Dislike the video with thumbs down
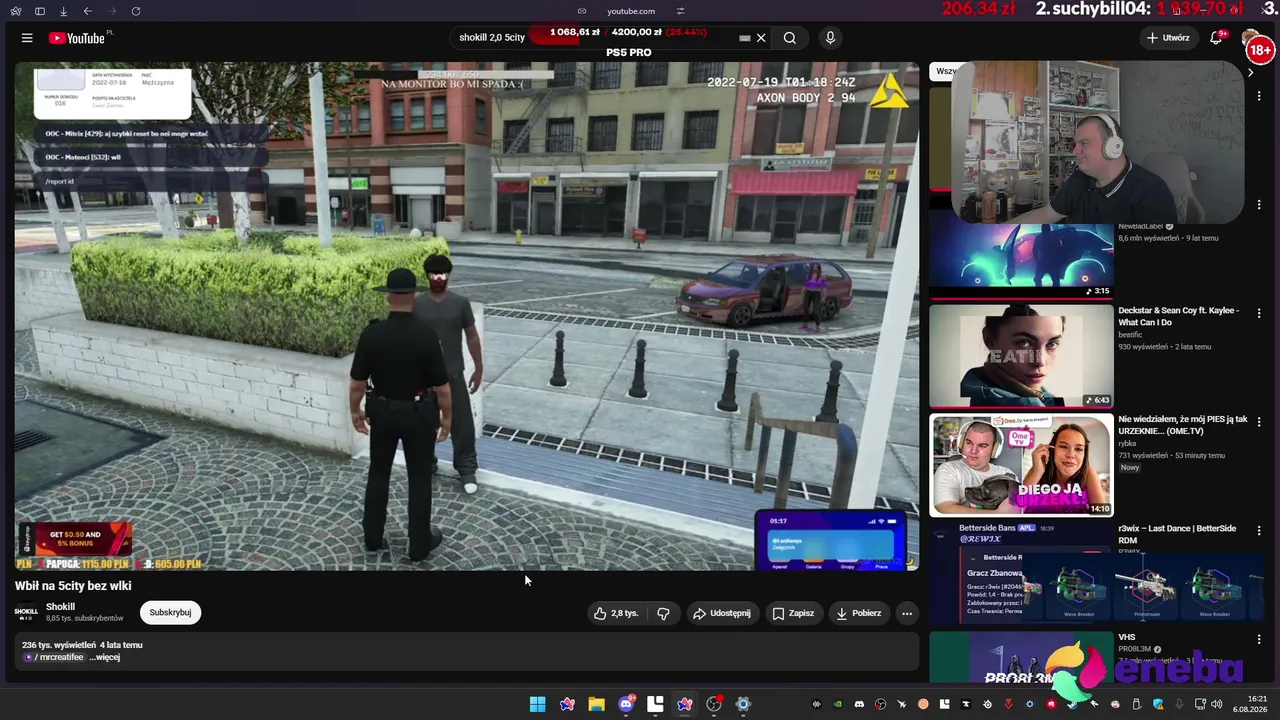1280x720 pixels. (x=663, y=613)
